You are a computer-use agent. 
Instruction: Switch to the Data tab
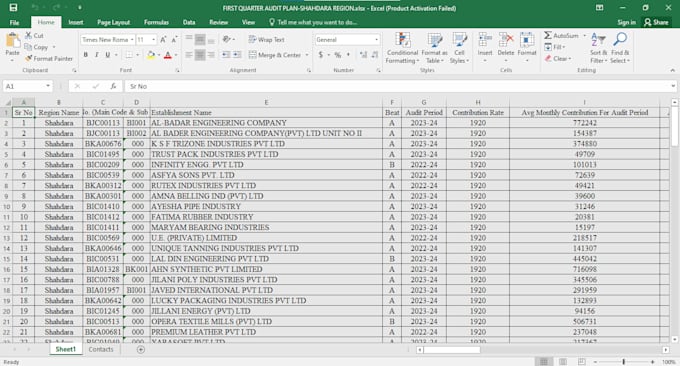[x=189, y=22]
